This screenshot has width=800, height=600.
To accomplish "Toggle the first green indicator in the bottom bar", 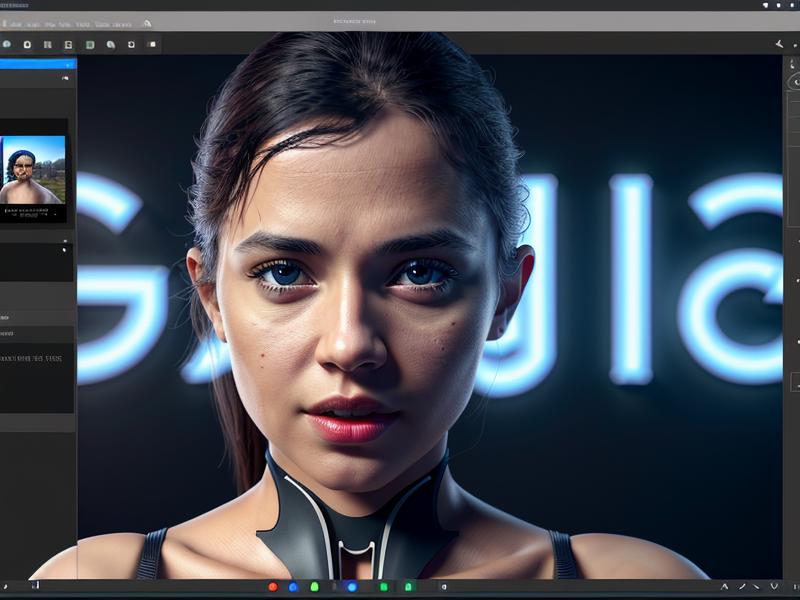I will (314, 586).
